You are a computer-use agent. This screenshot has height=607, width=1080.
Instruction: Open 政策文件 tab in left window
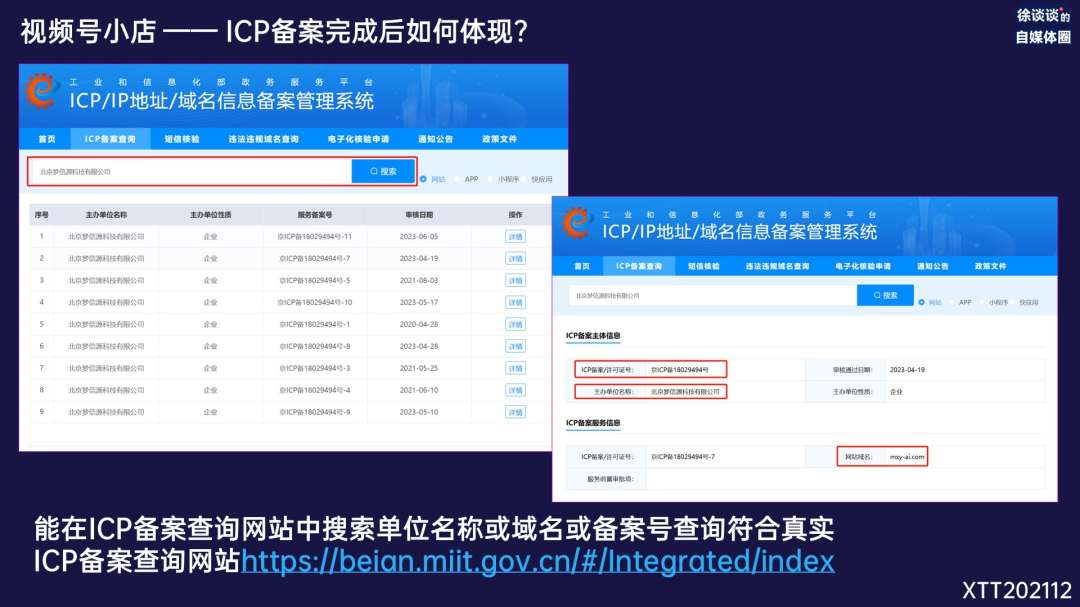click(x=499, y=139)
